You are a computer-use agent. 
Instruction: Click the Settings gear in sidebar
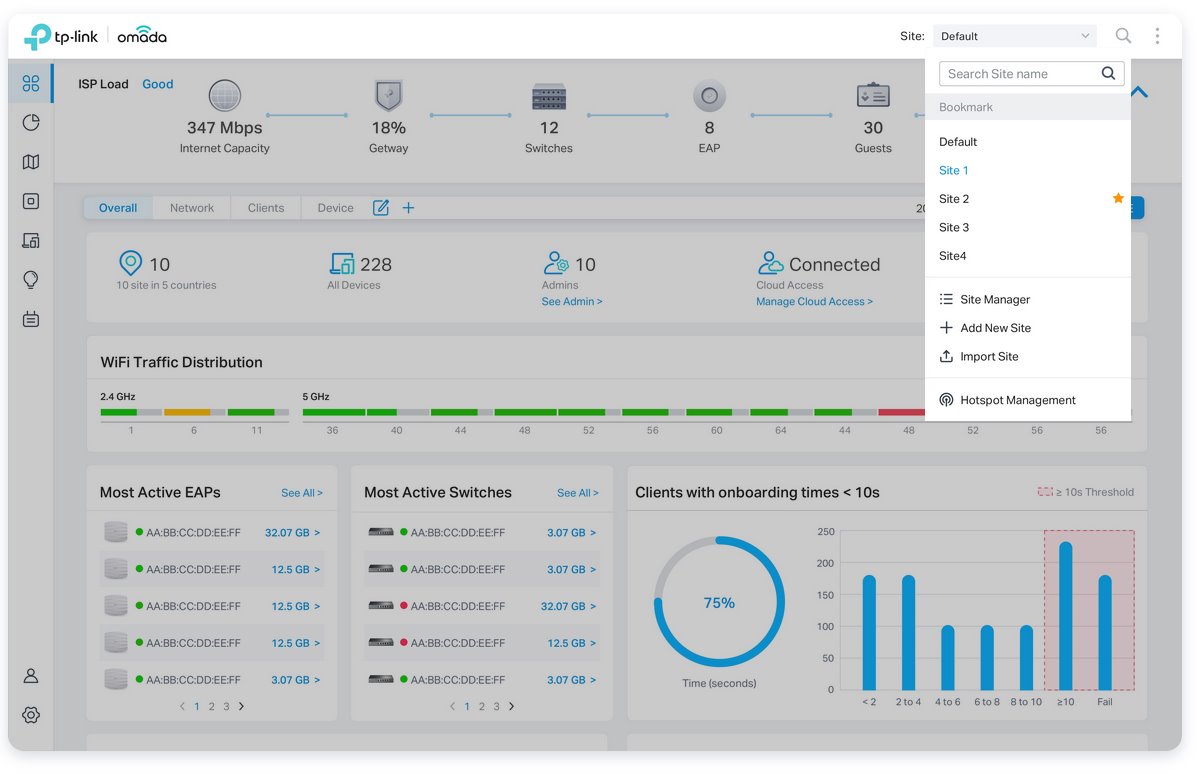pyautogui.click(x=31, y=715)
